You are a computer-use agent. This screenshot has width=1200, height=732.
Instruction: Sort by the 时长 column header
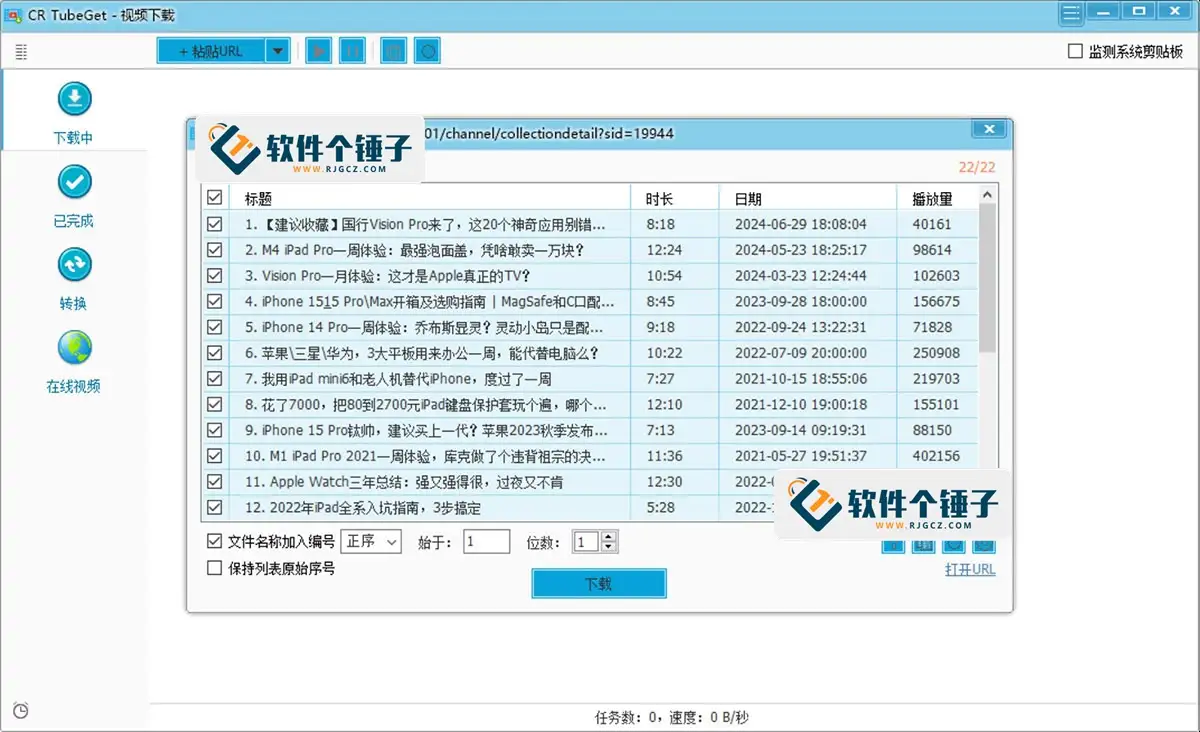[675, 198]
